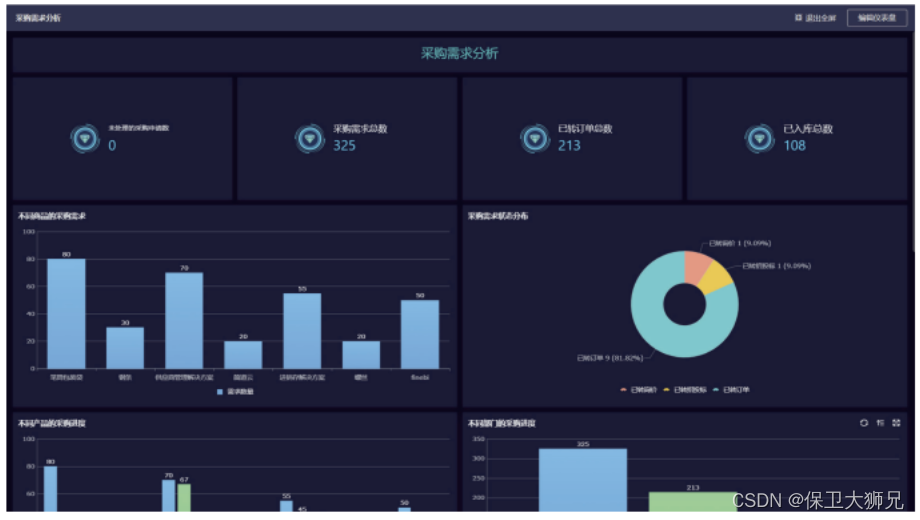Click the blue bar labeled 80 in 不同产品的采购进度
The image size is (920, 520).
point(50,489)
